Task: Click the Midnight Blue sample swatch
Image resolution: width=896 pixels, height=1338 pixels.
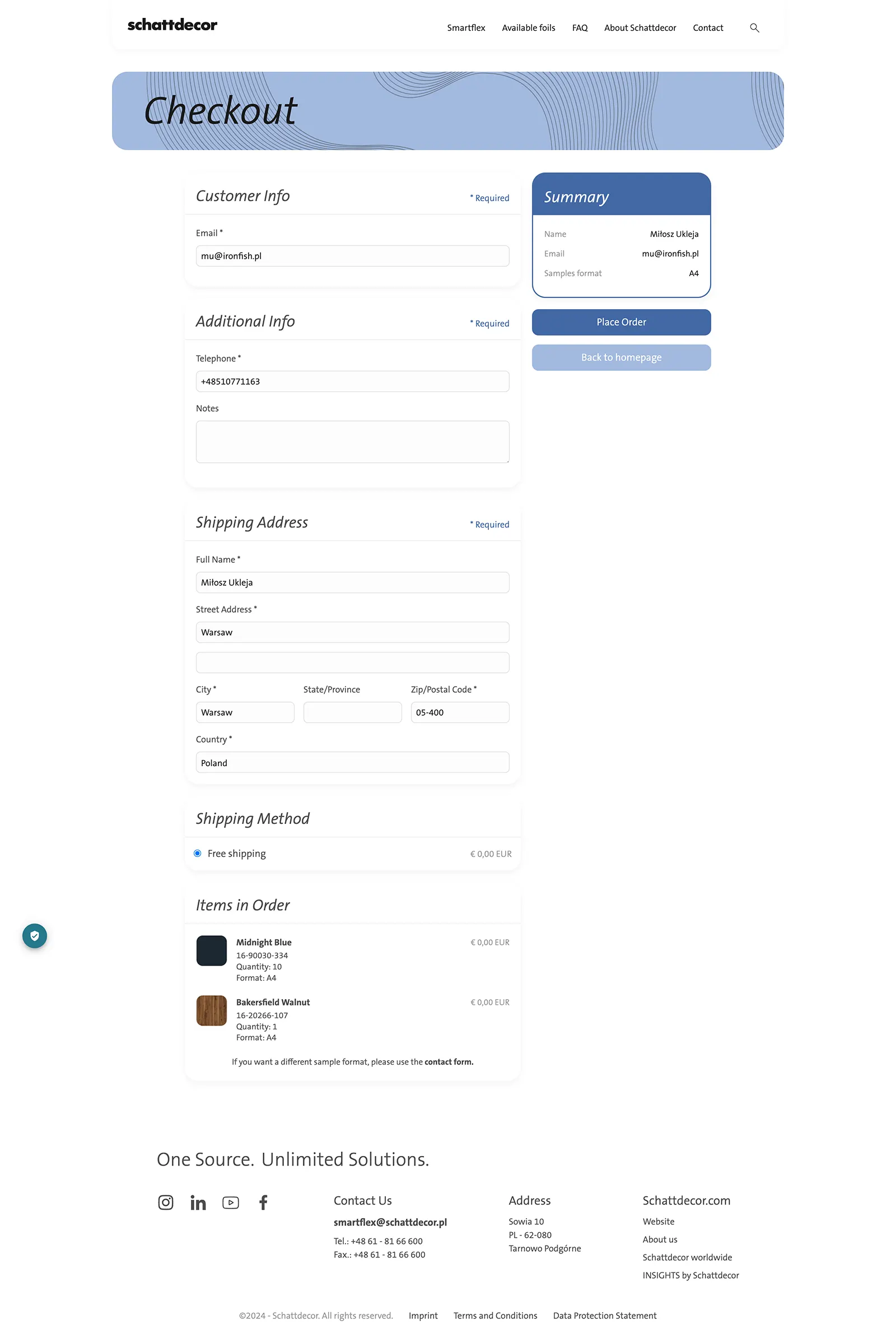Action: click(211, 950)
